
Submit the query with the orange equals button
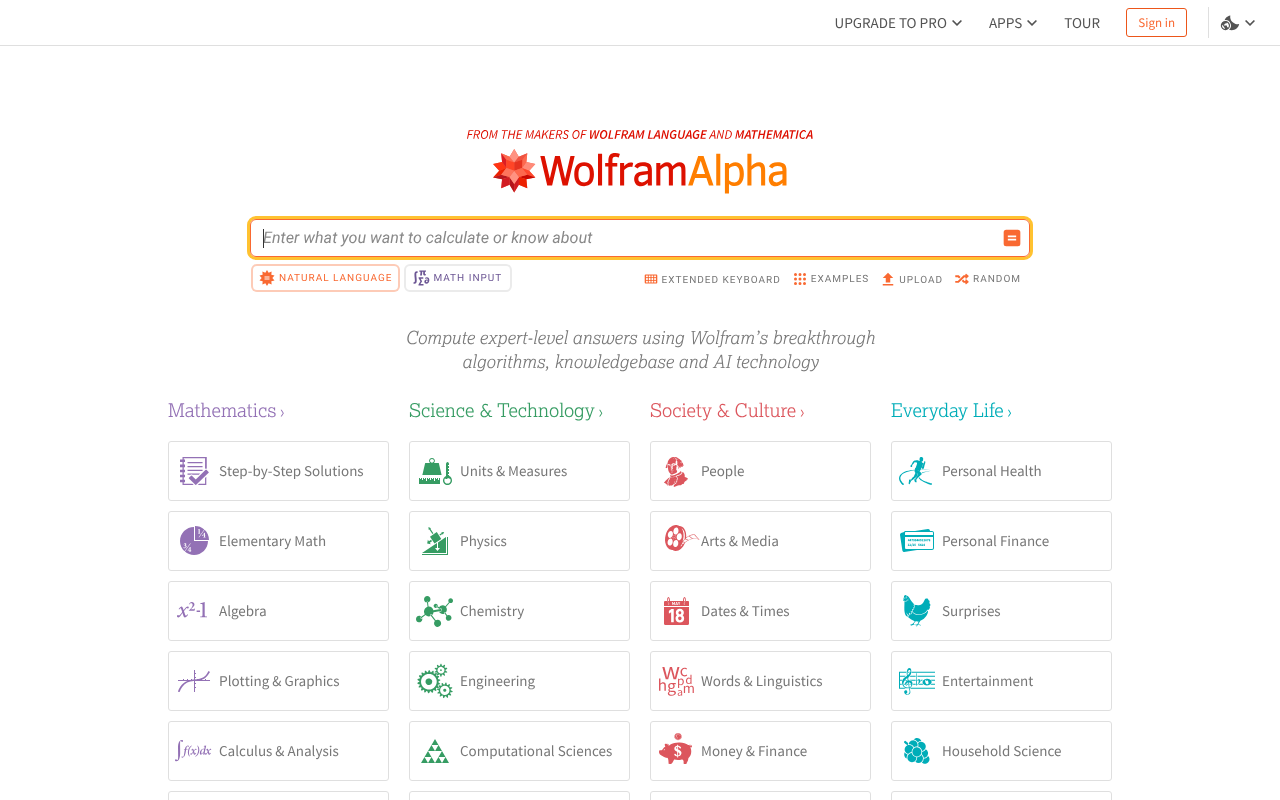click(x=1011, y=238)
